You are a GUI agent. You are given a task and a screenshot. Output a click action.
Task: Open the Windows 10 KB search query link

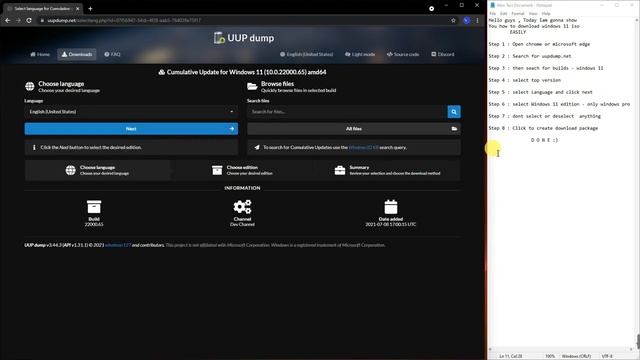point(364,147)
